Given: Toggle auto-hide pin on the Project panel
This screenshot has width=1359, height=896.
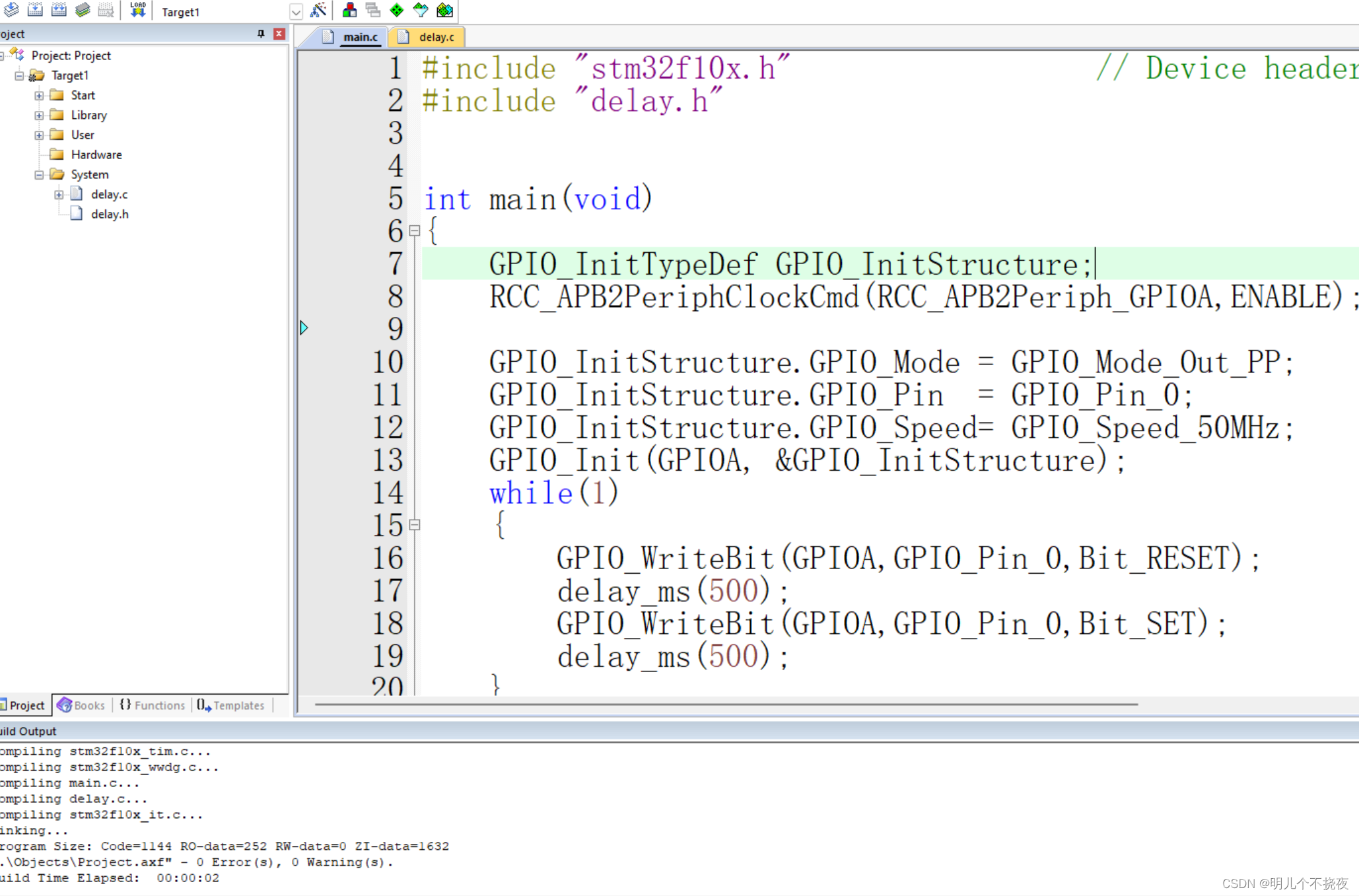Looking at the screenshot, I should click(x=260, y=33).
